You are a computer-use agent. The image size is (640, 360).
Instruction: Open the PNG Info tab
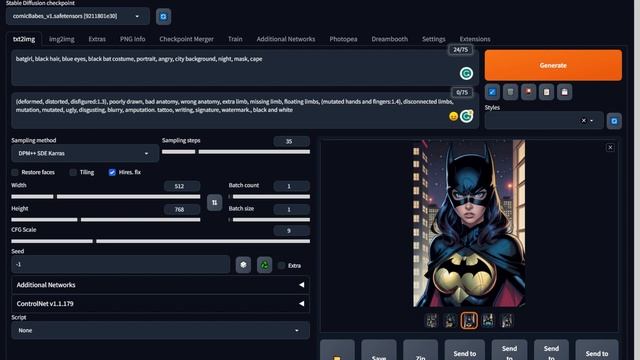tap(133, 39)
